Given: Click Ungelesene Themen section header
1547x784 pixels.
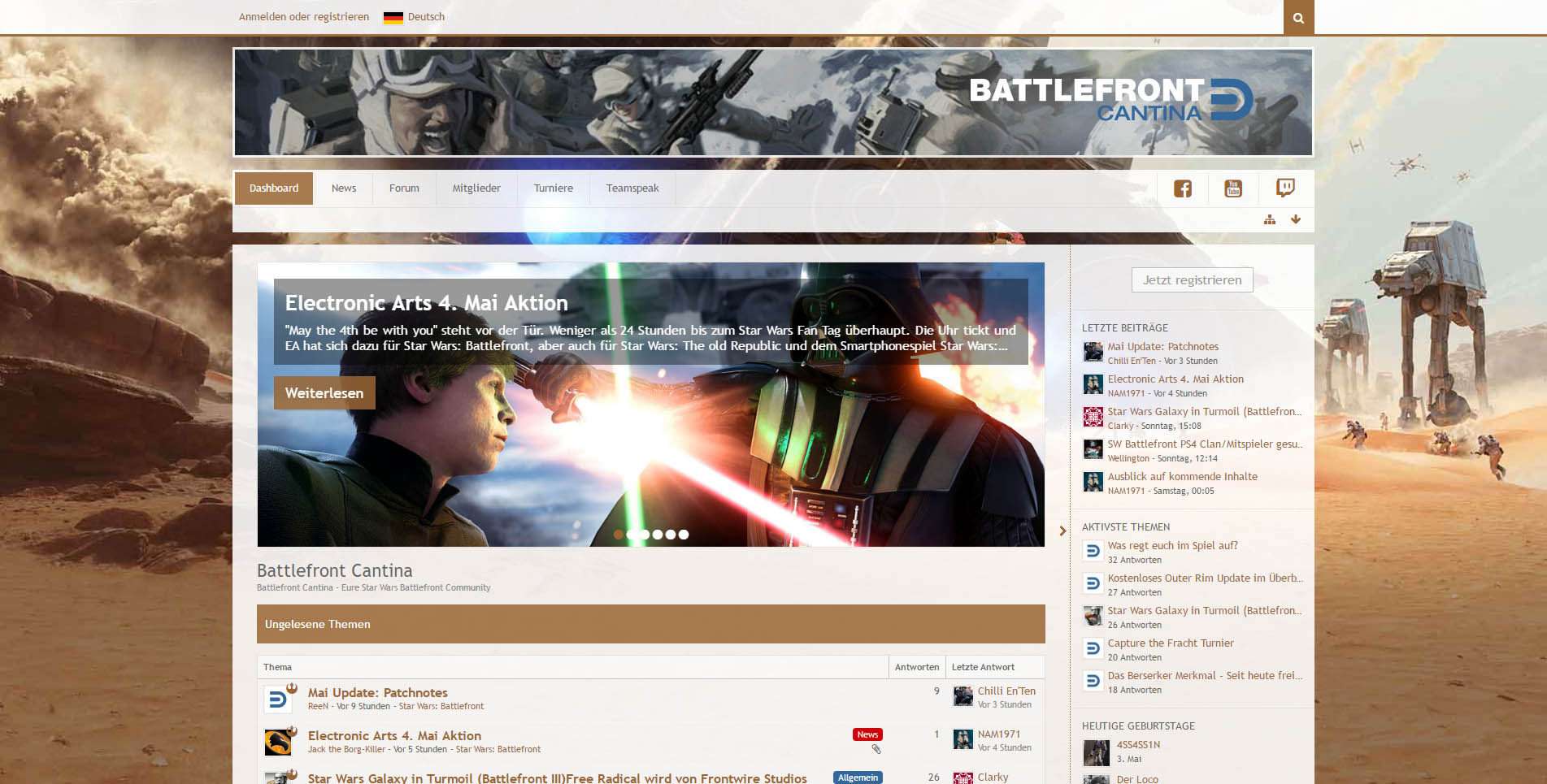Looking at the screenshot, I should [651, 624].
